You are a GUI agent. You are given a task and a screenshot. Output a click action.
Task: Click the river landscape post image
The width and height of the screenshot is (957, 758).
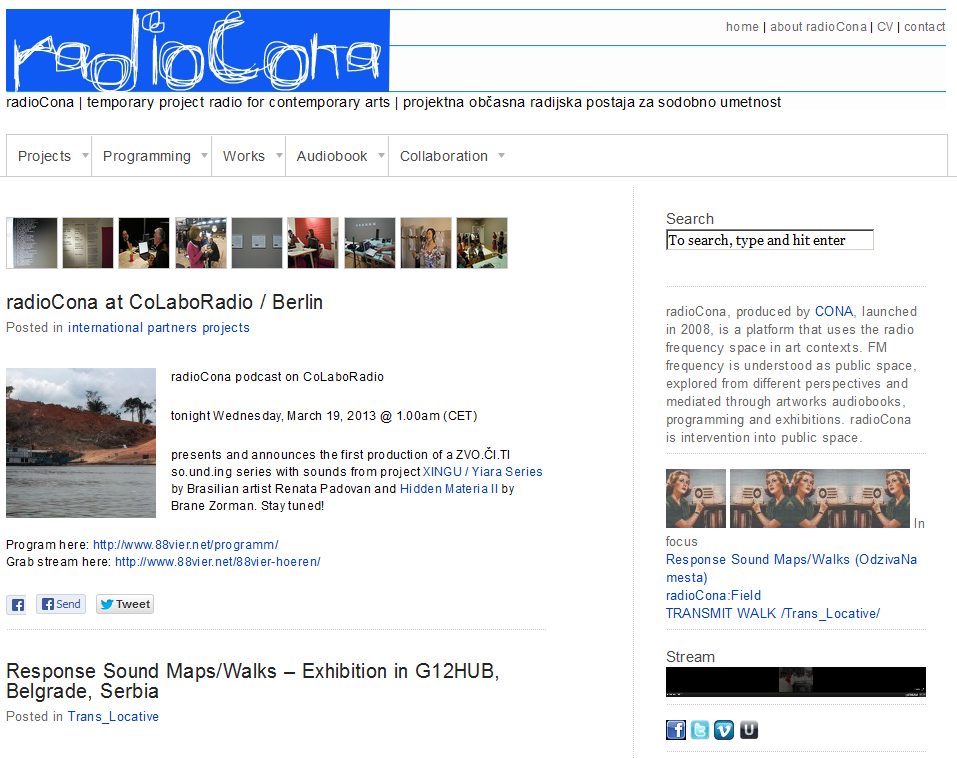click(x=81, y=442)
